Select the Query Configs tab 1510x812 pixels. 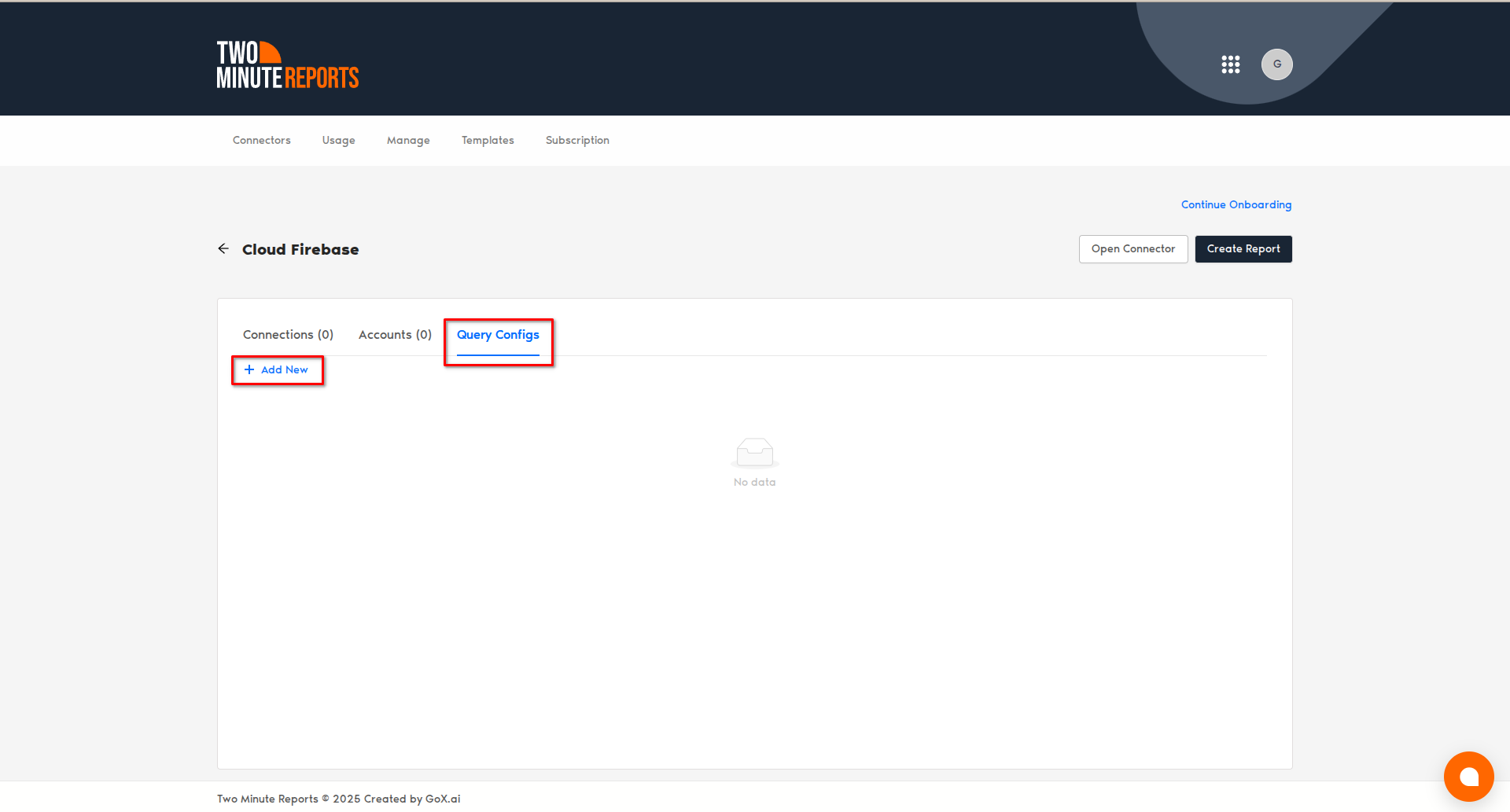498,335
